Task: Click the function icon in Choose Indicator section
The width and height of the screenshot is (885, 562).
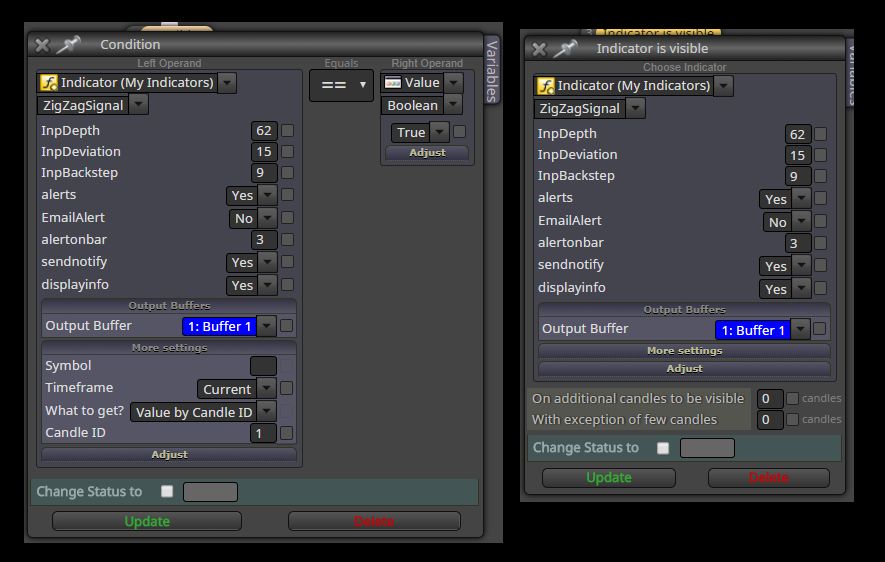Action: (x=545, y=86)
